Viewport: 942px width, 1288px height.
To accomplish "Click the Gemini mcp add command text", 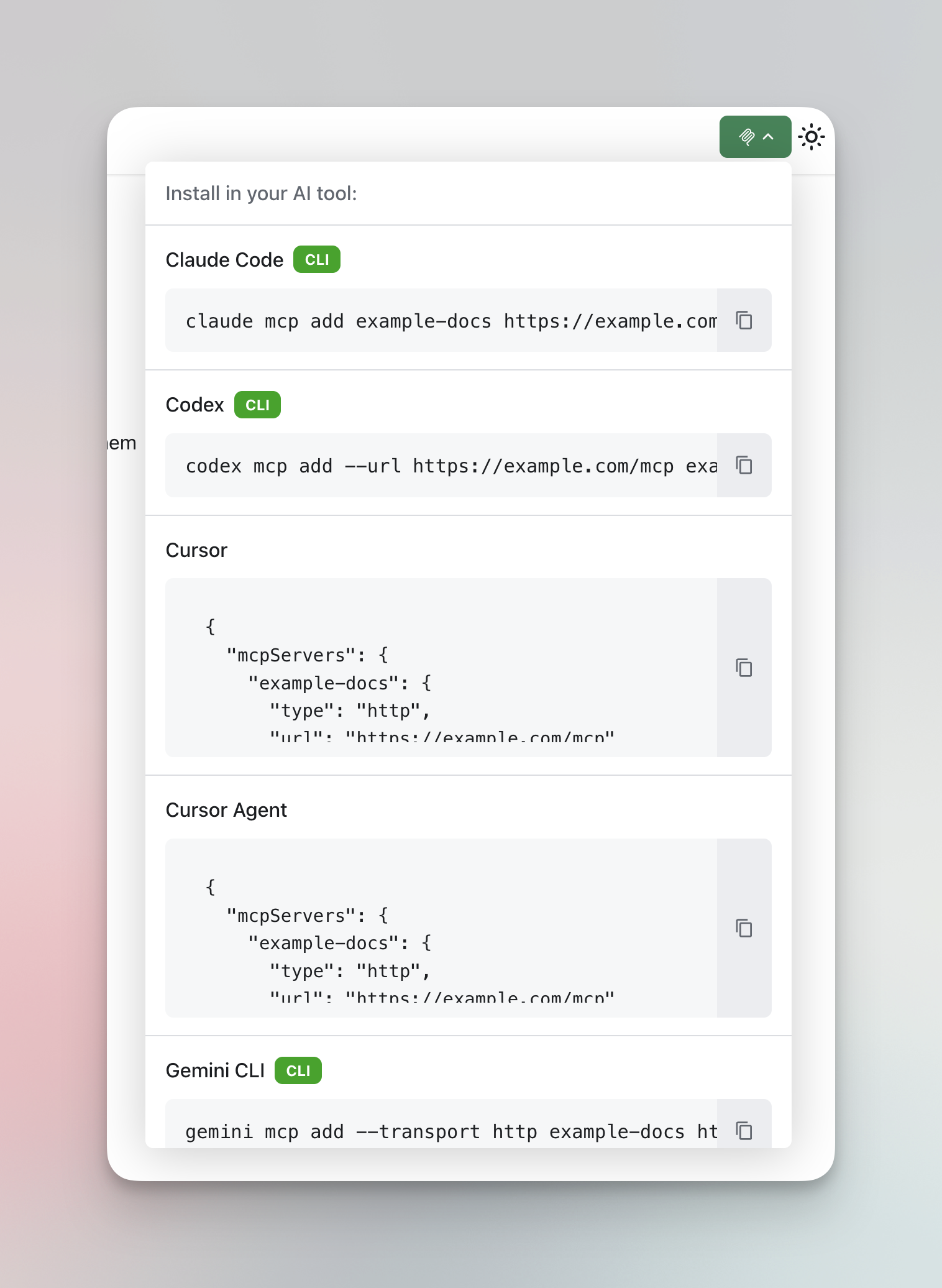I will point(451,1132).
